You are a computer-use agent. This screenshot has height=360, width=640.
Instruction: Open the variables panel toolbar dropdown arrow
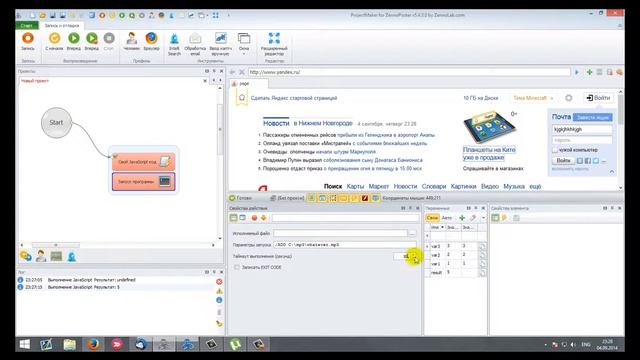point(483,218)
